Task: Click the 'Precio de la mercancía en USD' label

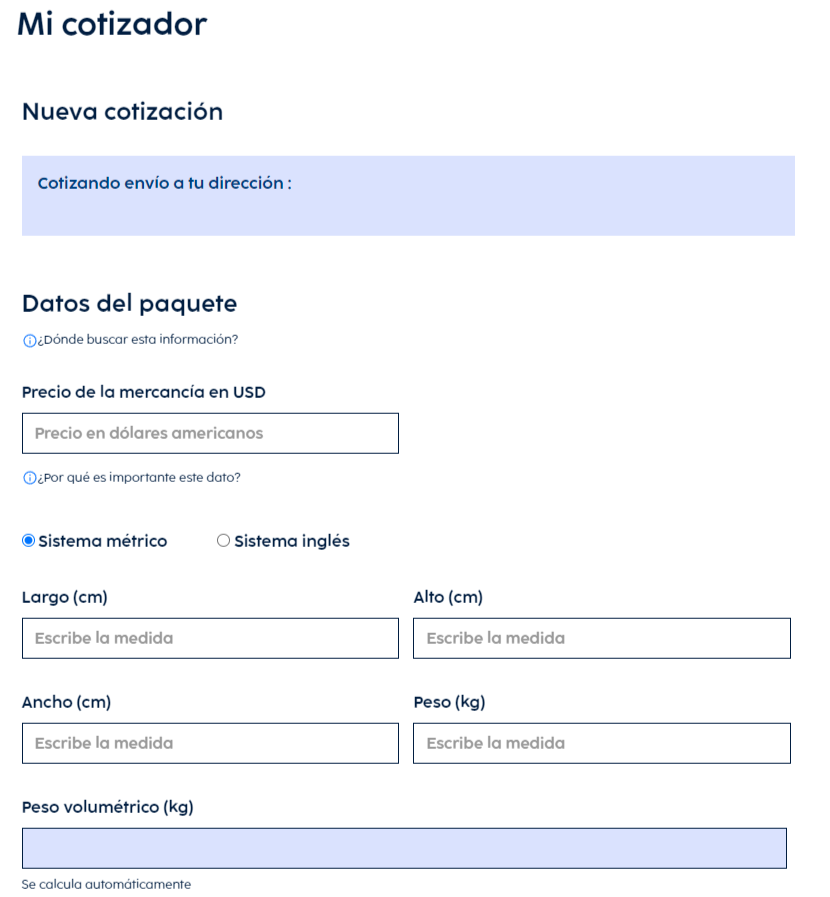Action: click(144, 392)
